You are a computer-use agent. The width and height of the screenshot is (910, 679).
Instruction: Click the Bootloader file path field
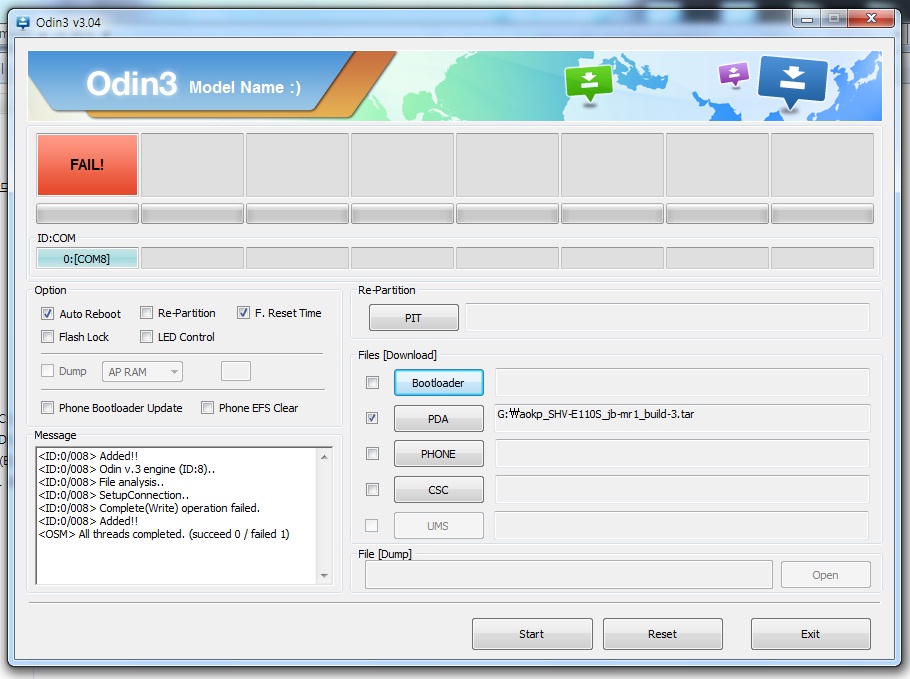[x=682, y=382]
